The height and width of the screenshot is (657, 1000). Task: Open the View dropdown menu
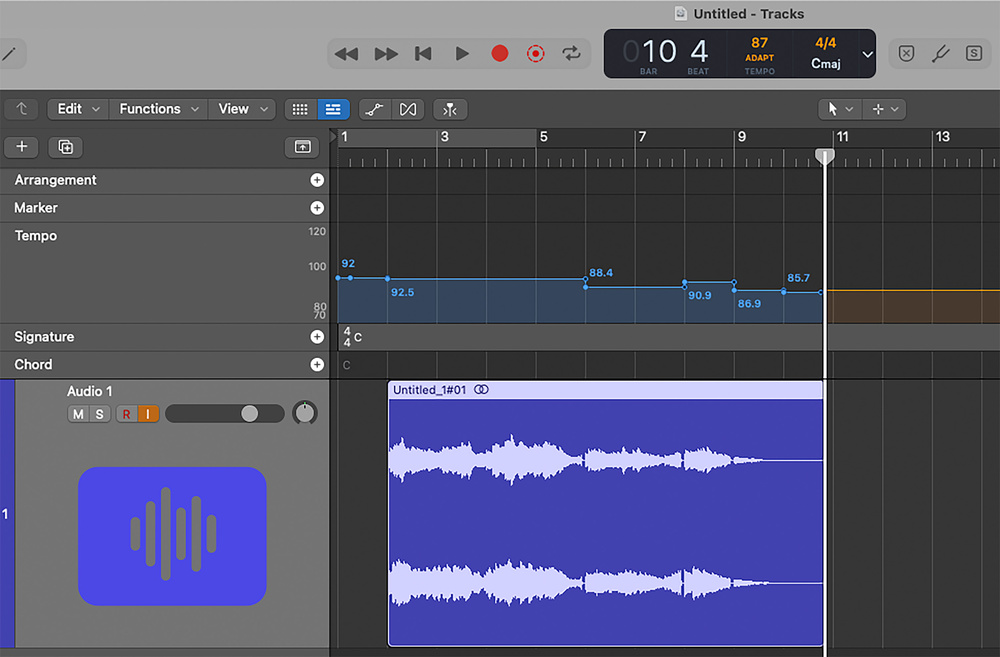(245, 109)
